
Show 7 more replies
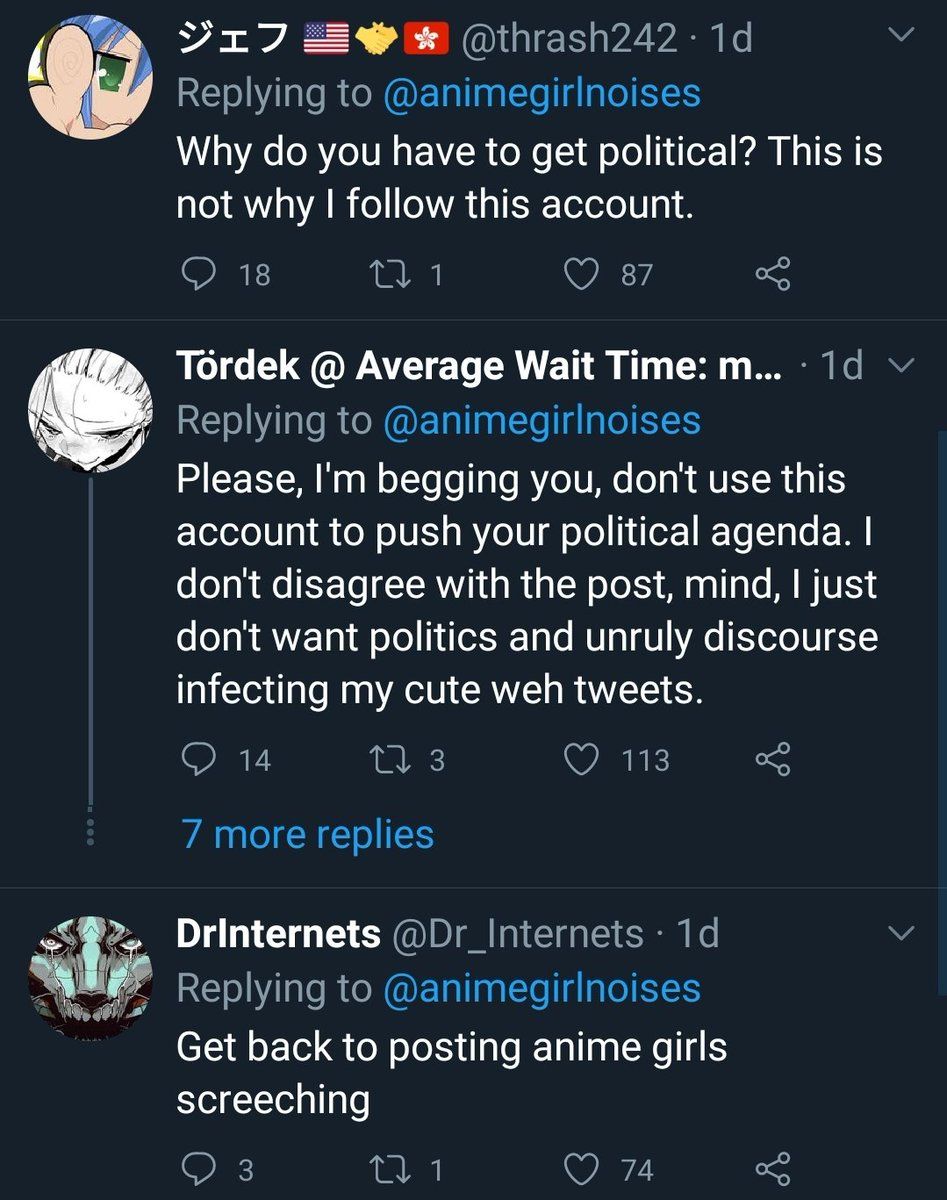coord(308,834)
